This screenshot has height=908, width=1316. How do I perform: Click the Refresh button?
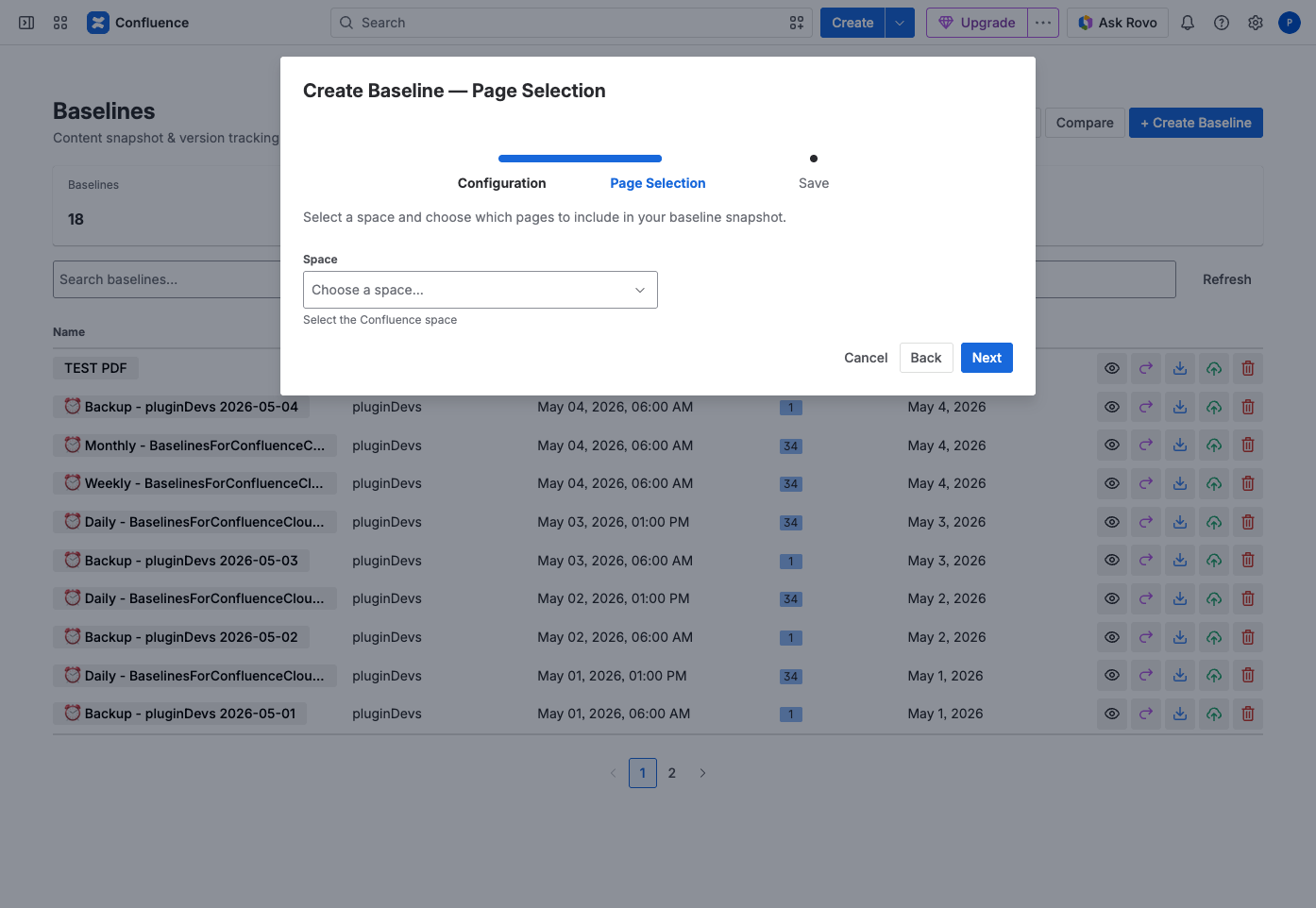pos(1227,279)
